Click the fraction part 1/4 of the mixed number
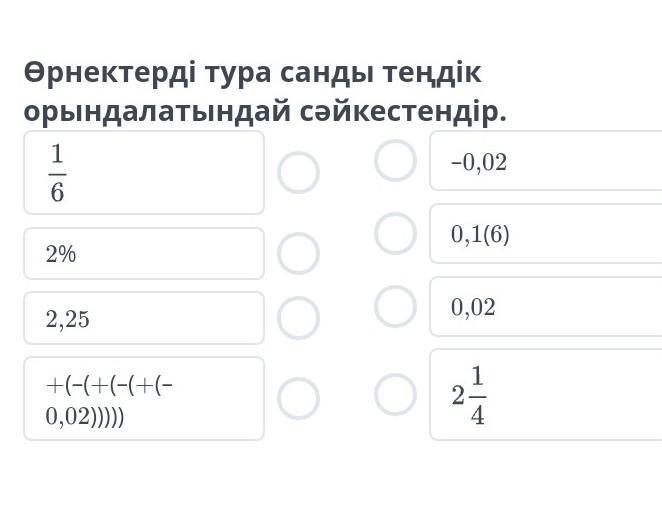This screenshot has height=510, width=662. pyautogui.click(x=477, y=395)
